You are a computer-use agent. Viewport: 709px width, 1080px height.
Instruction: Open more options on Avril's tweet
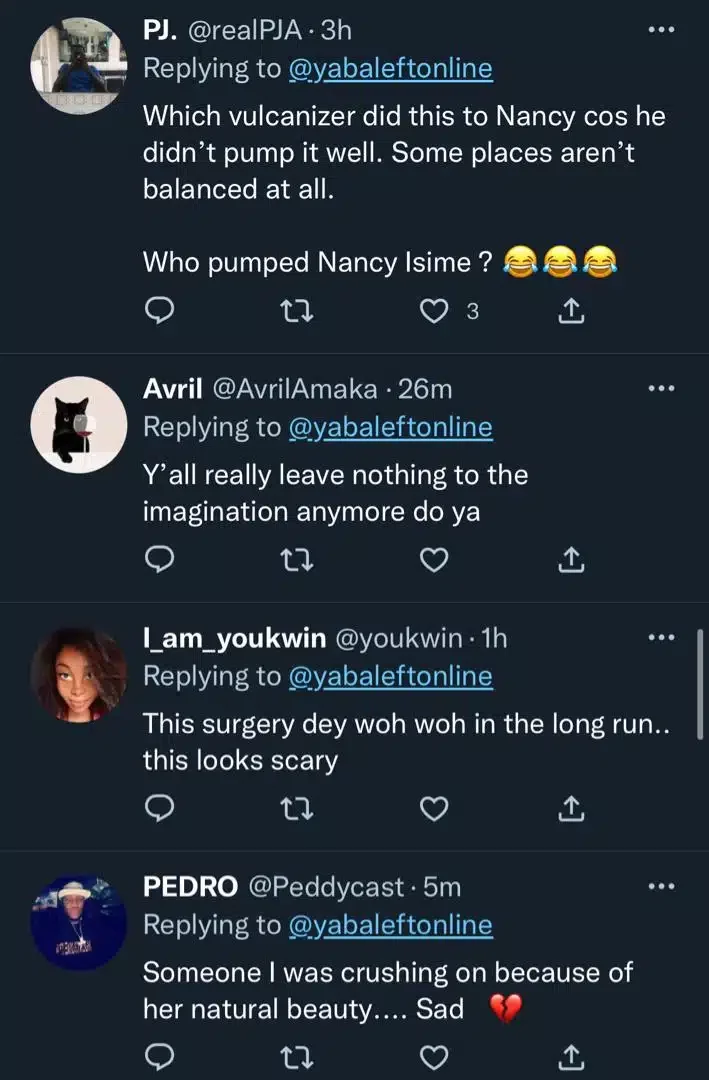click(x=661, y=389)
